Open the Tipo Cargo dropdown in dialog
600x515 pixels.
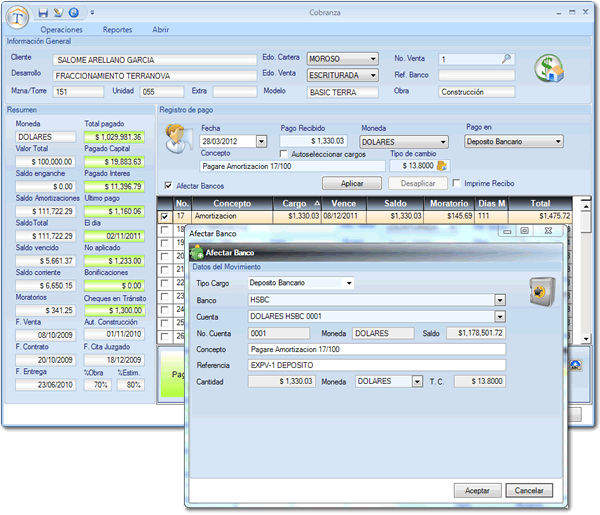pyautogui.click(x=349, y=283)
